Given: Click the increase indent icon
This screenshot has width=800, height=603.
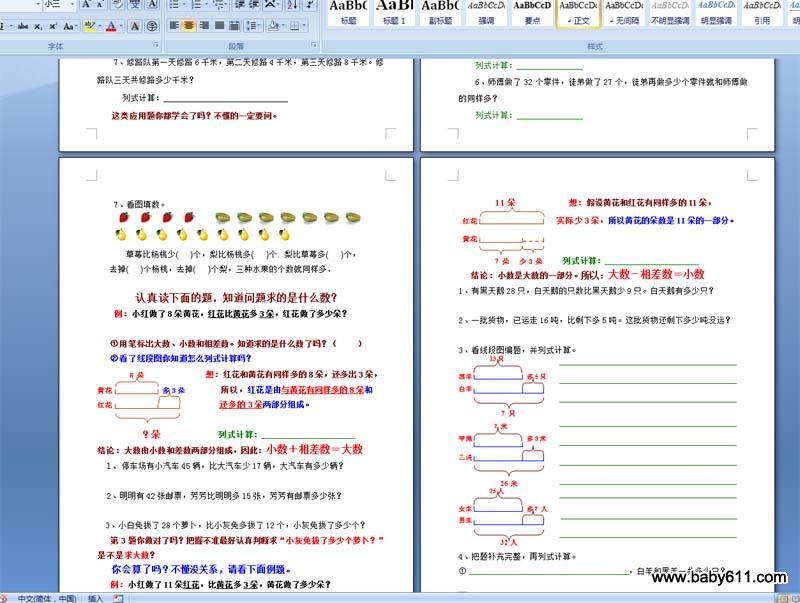Looking at the screenshot, I should pos(254,5).
